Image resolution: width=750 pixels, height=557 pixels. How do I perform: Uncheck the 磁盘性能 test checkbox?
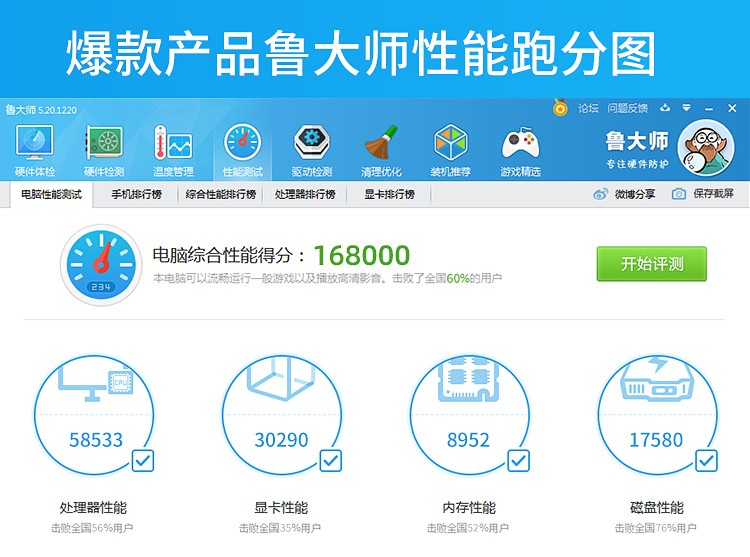tap(706, 461)
